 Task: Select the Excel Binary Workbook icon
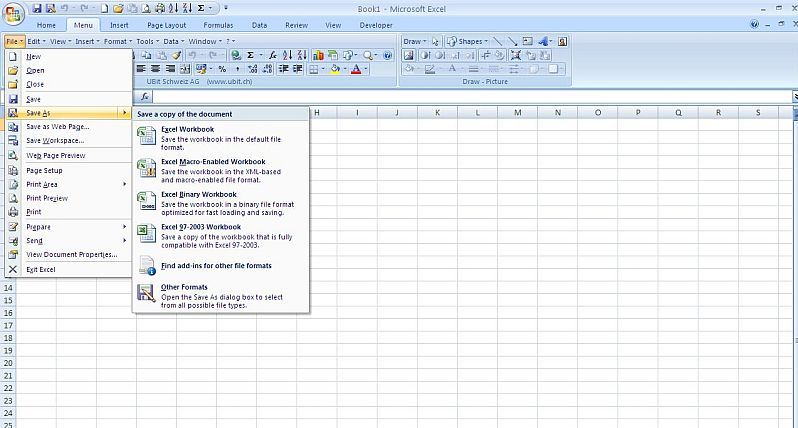coord(146,201)
